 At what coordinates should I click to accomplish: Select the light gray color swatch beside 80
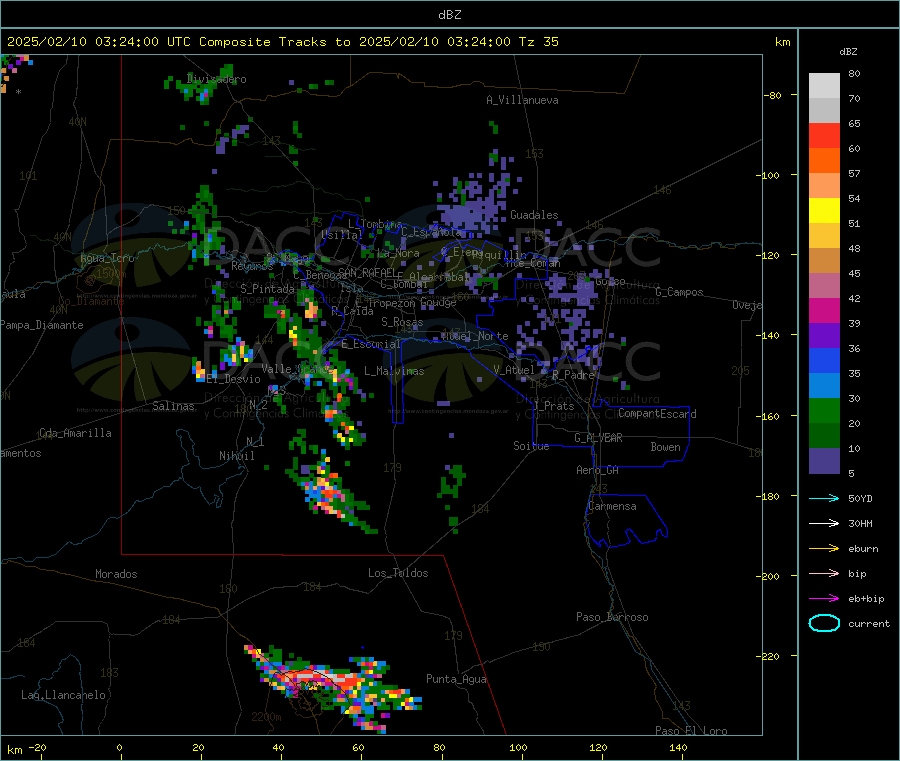(824, 86)
